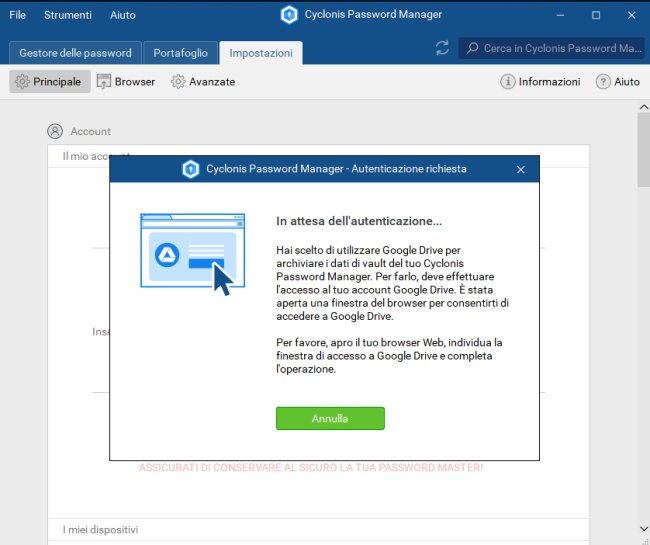Open Avanzate settings section
This screenshot has width=650, height=545.
pyautogui.click(x=203, y=82)
